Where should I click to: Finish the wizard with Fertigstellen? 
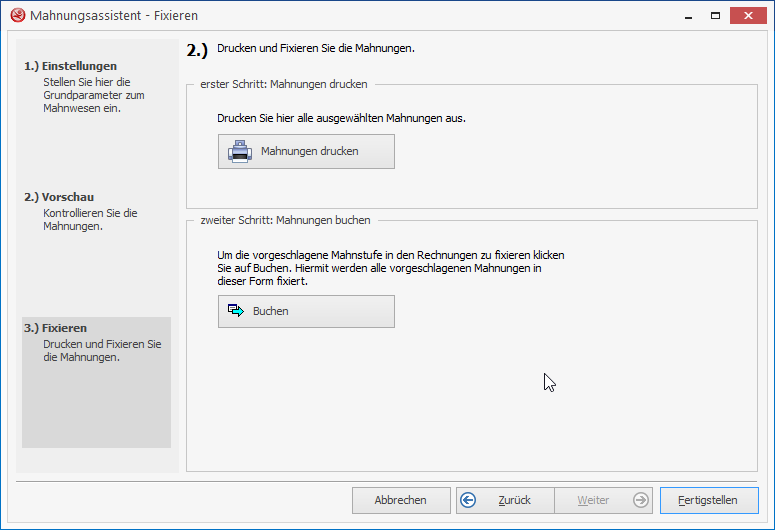click(708, 500)
